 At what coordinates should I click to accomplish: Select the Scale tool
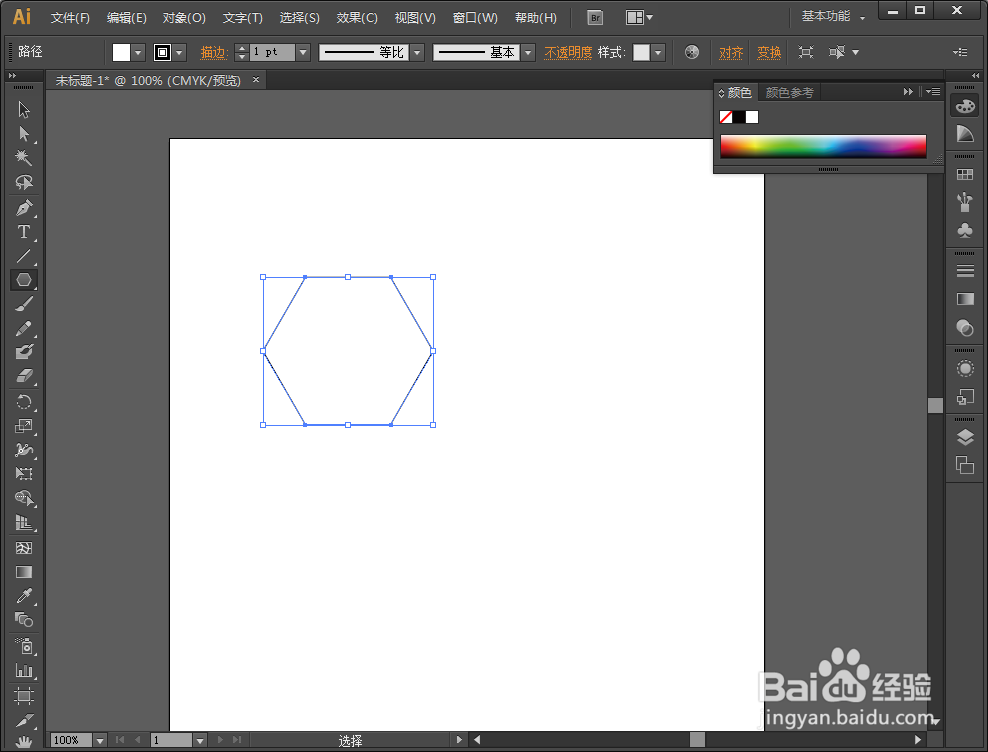click(24, 426)
